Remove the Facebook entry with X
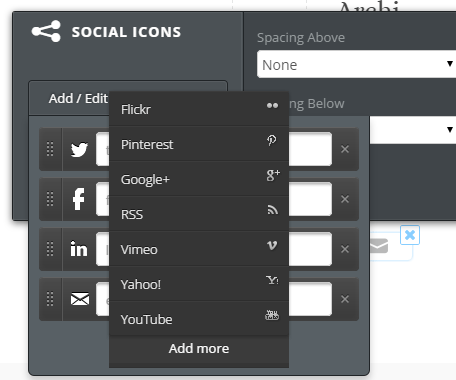 pos(345,199)
